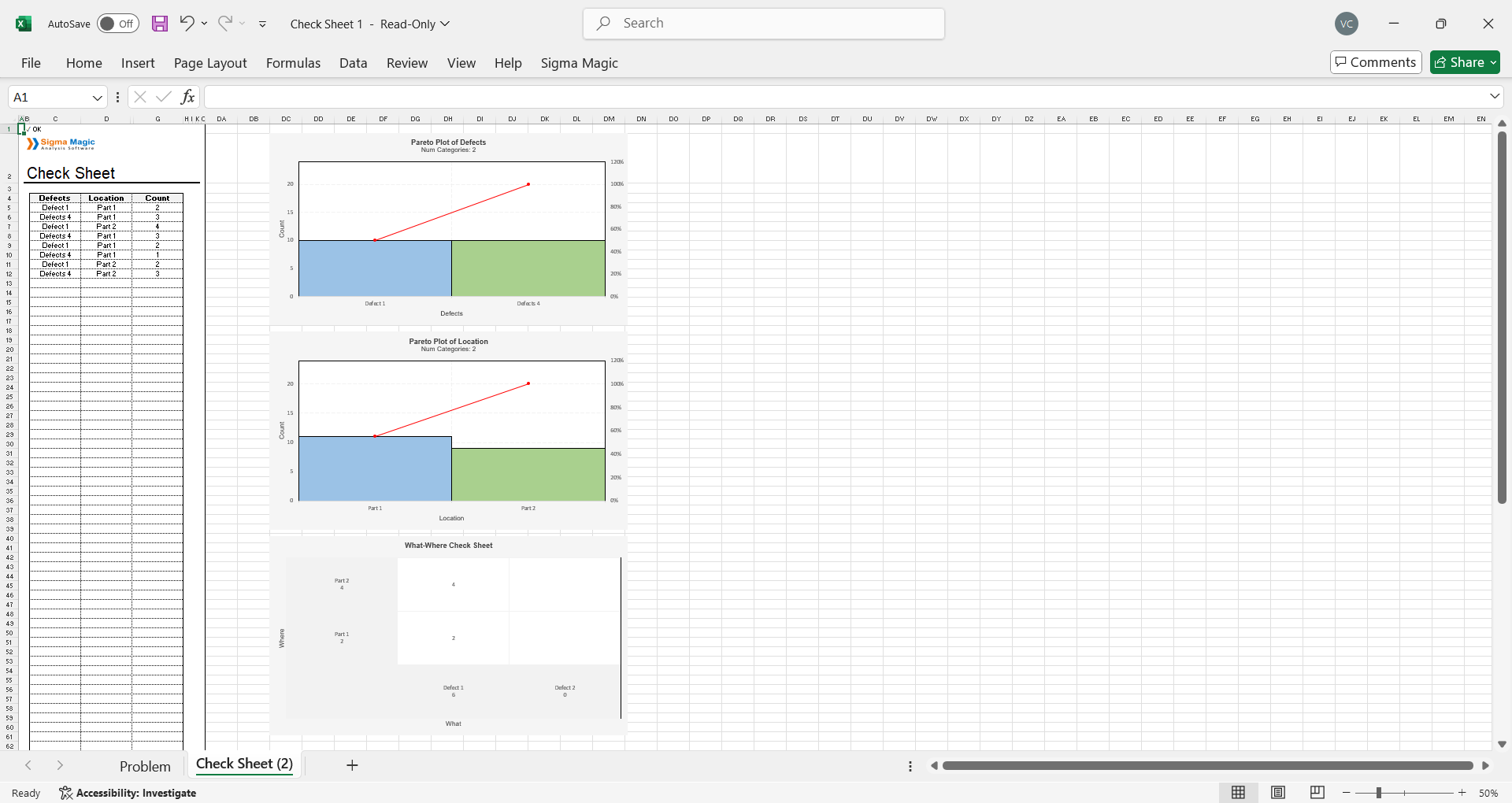This screenshot has width=1512, height=803.
Task: Click Accessibility: Investigate in status bar
Action: 128,793
